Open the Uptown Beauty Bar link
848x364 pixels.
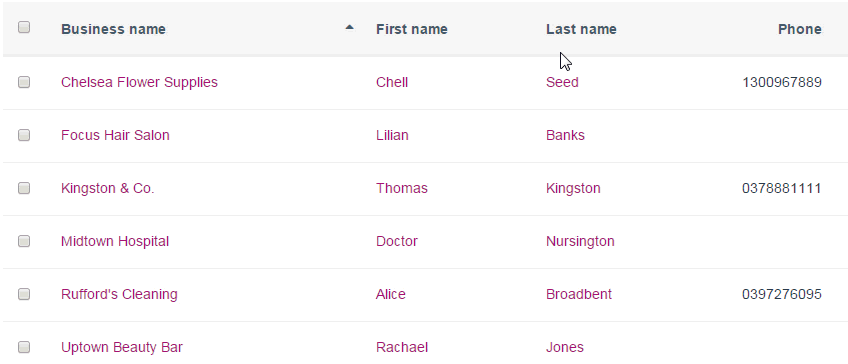click(122, 347)
